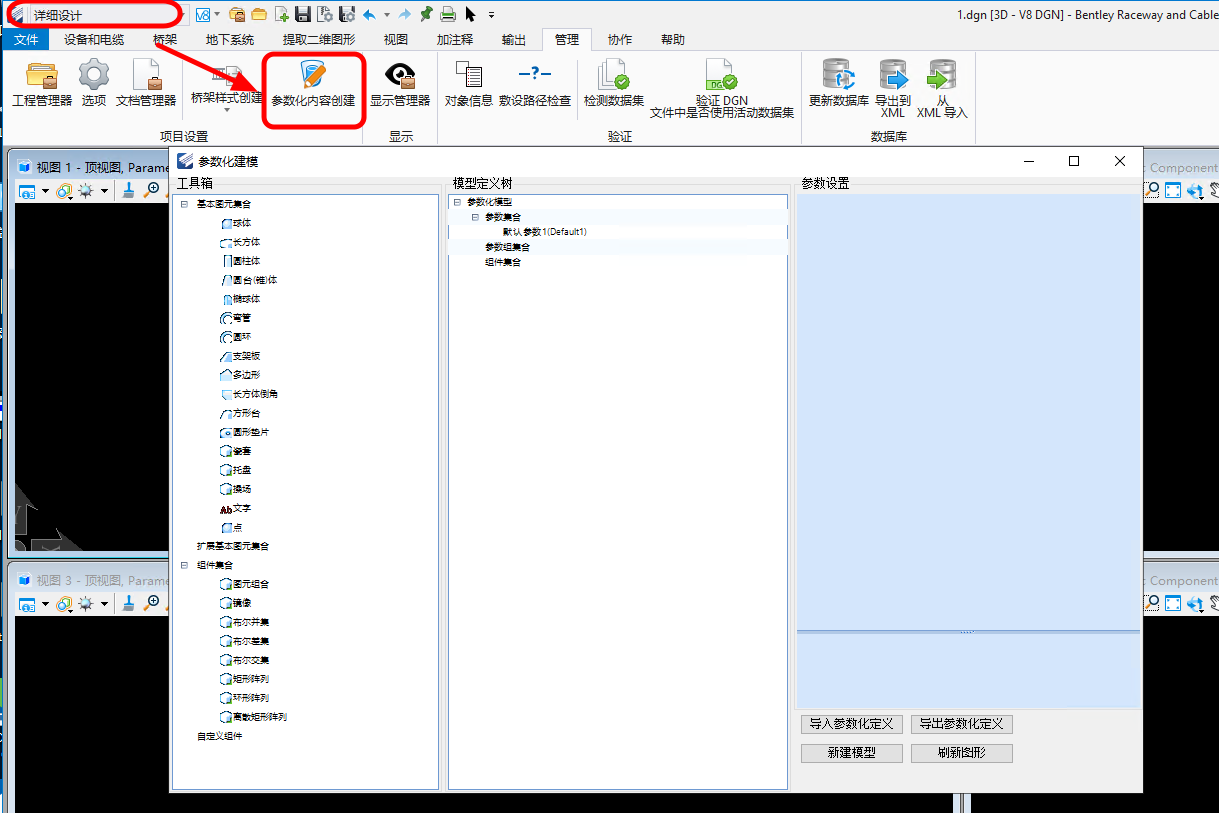
Task: Click Redo arrow in quick access toolbar
Action: tap(404, 14)
